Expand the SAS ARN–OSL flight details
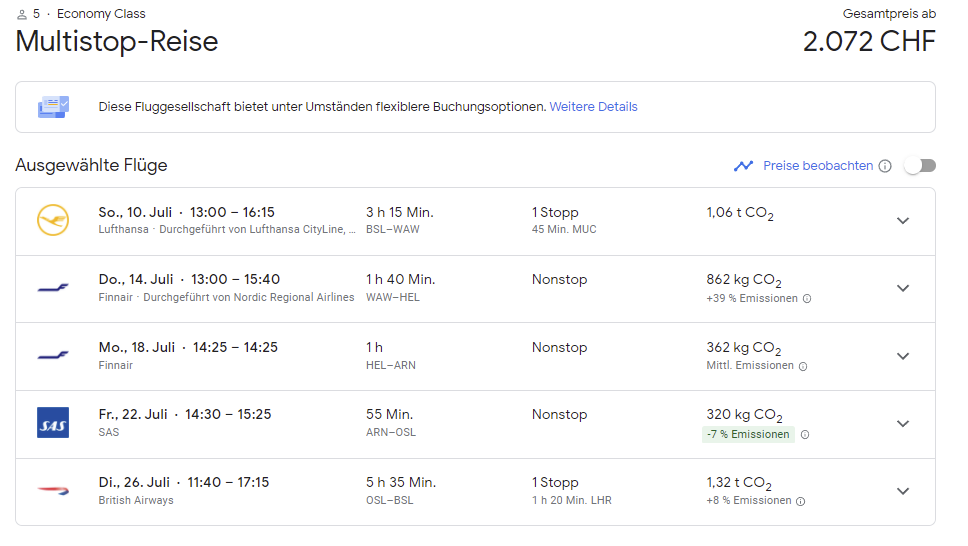 click(903, 423)
